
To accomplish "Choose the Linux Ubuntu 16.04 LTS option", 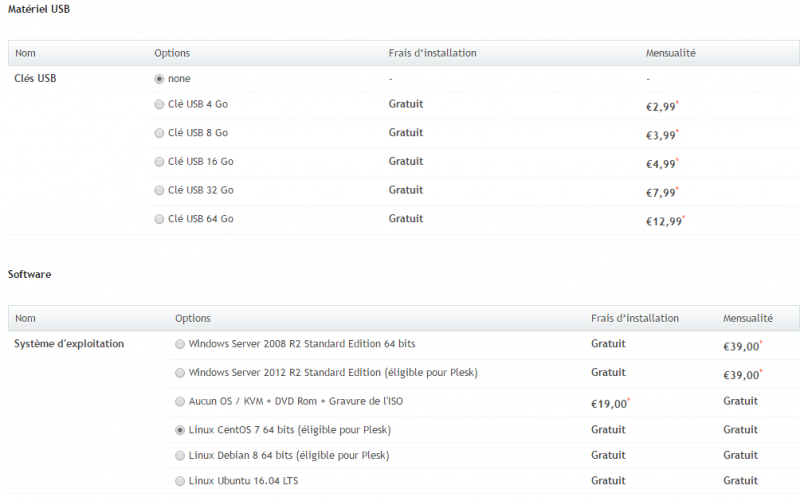I will [x=180, y=481].
